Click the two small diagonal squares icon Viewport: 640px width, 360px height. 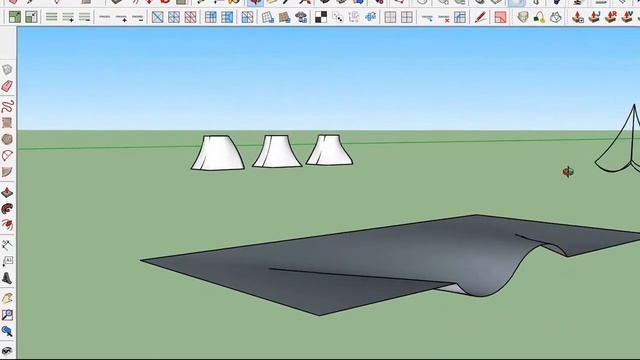pyautogui.click(x=338, y=17)
